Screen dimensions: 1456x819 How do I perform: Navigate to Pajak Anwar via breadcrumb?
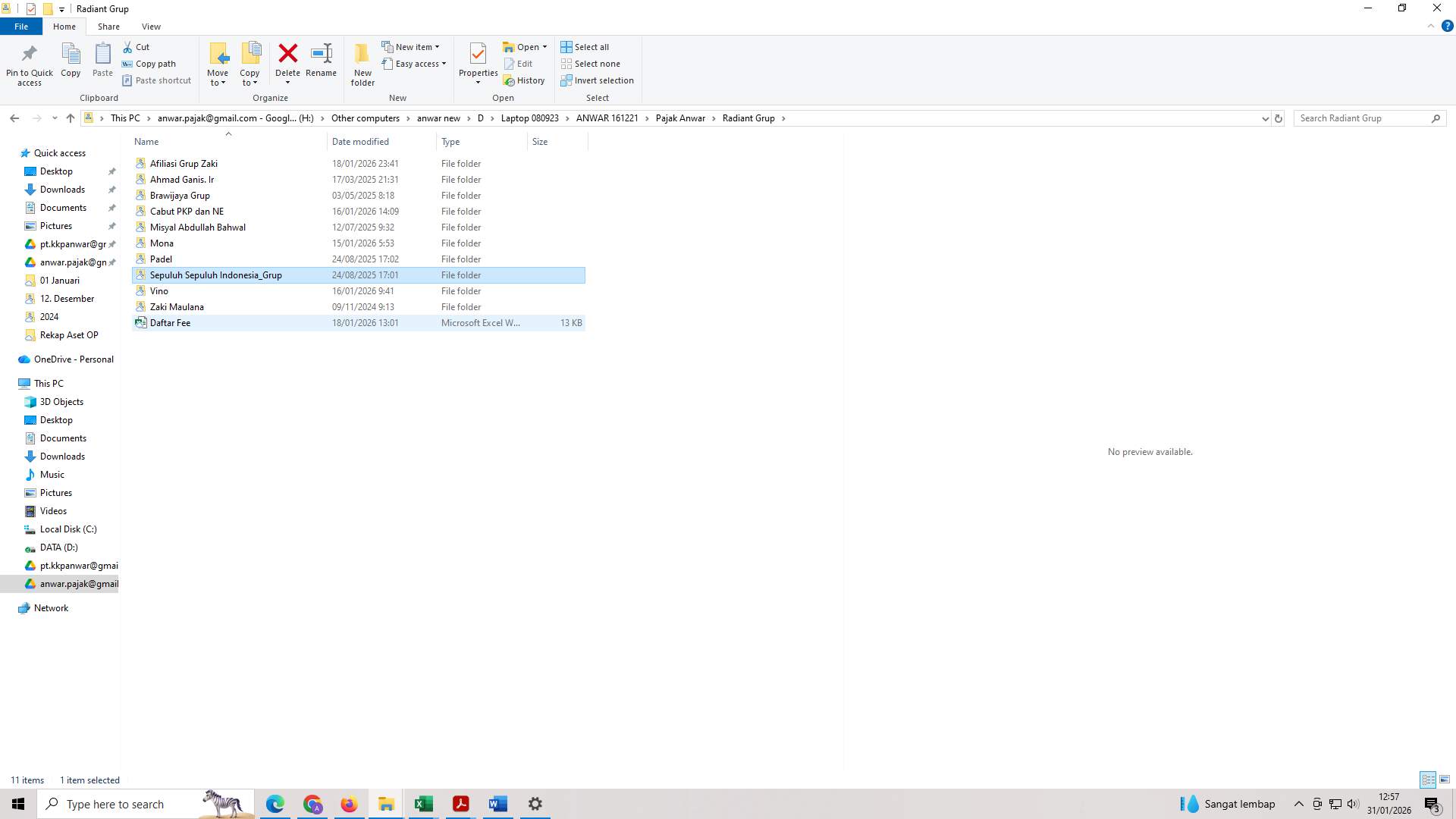tap(680, 118)
